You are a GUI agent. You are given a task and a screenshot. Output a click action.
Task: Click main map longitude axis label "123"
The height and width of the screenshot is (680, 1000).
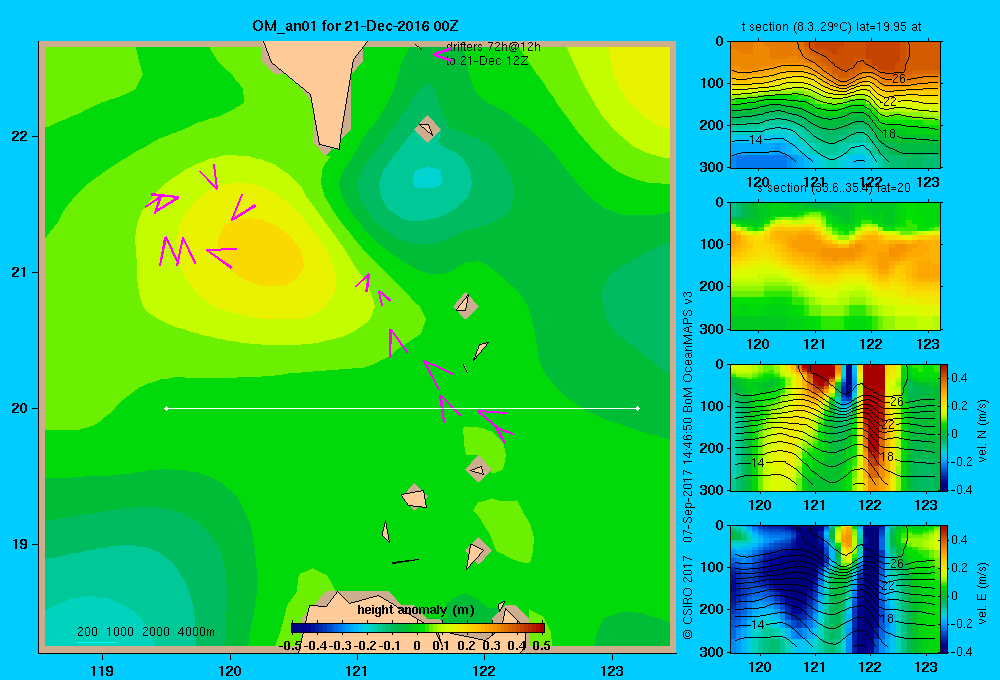click(x=612, y=670)
